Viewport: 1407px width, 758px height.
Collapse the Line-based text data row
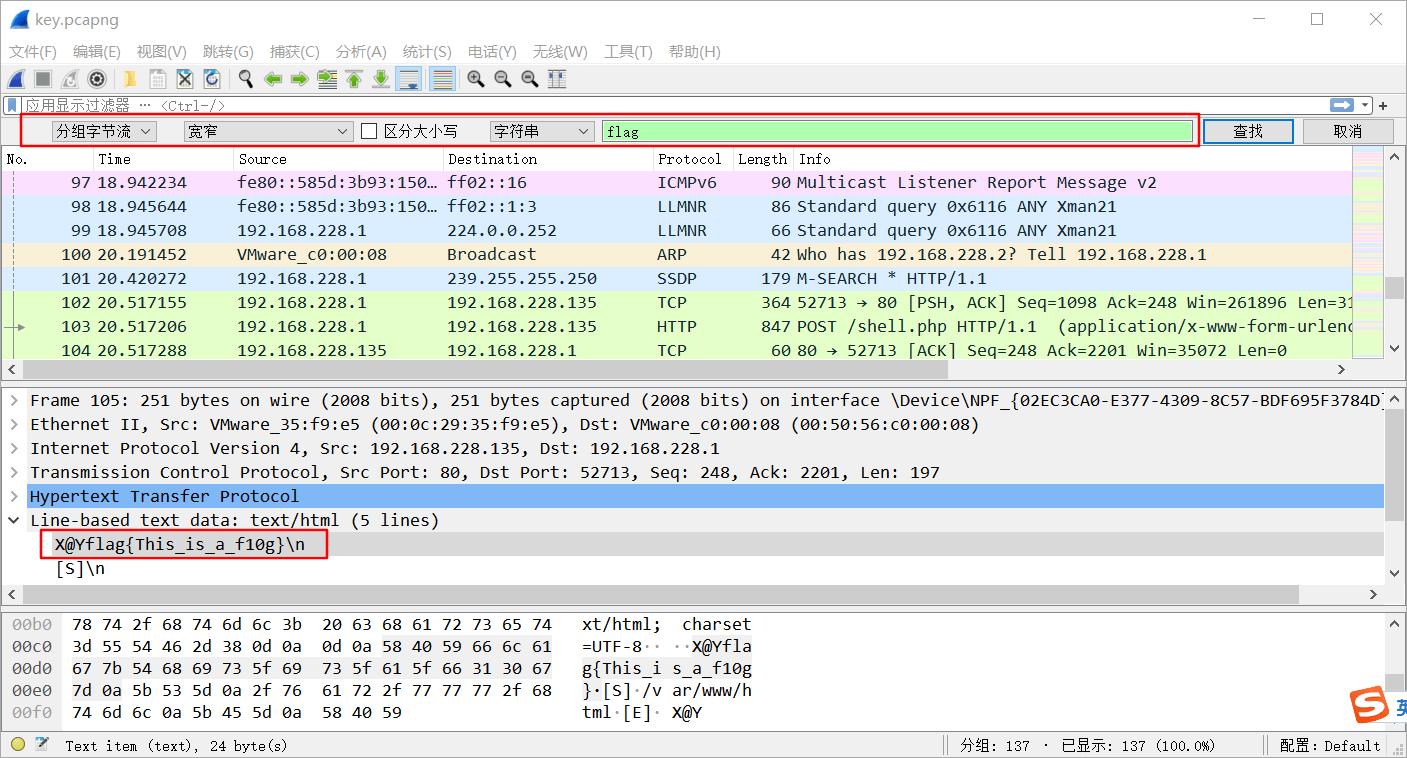tap(14, 520)
